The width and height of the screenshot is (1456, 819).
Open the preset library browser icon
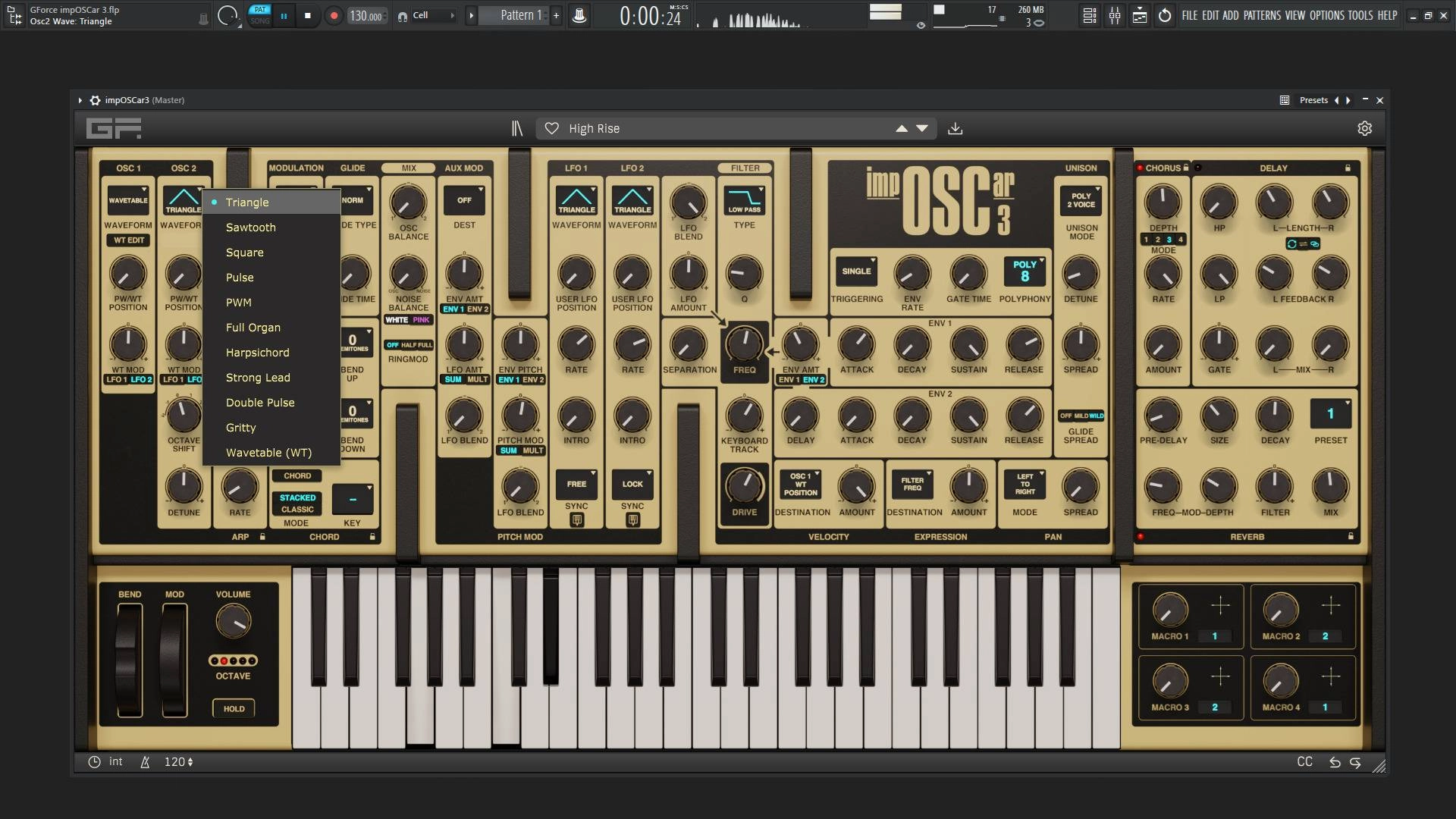(x=517, y=129)
